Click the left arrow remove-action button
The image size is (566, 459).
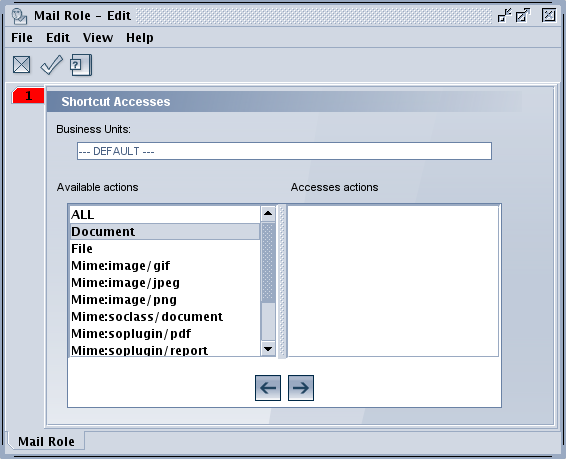[x=268, y=388]
